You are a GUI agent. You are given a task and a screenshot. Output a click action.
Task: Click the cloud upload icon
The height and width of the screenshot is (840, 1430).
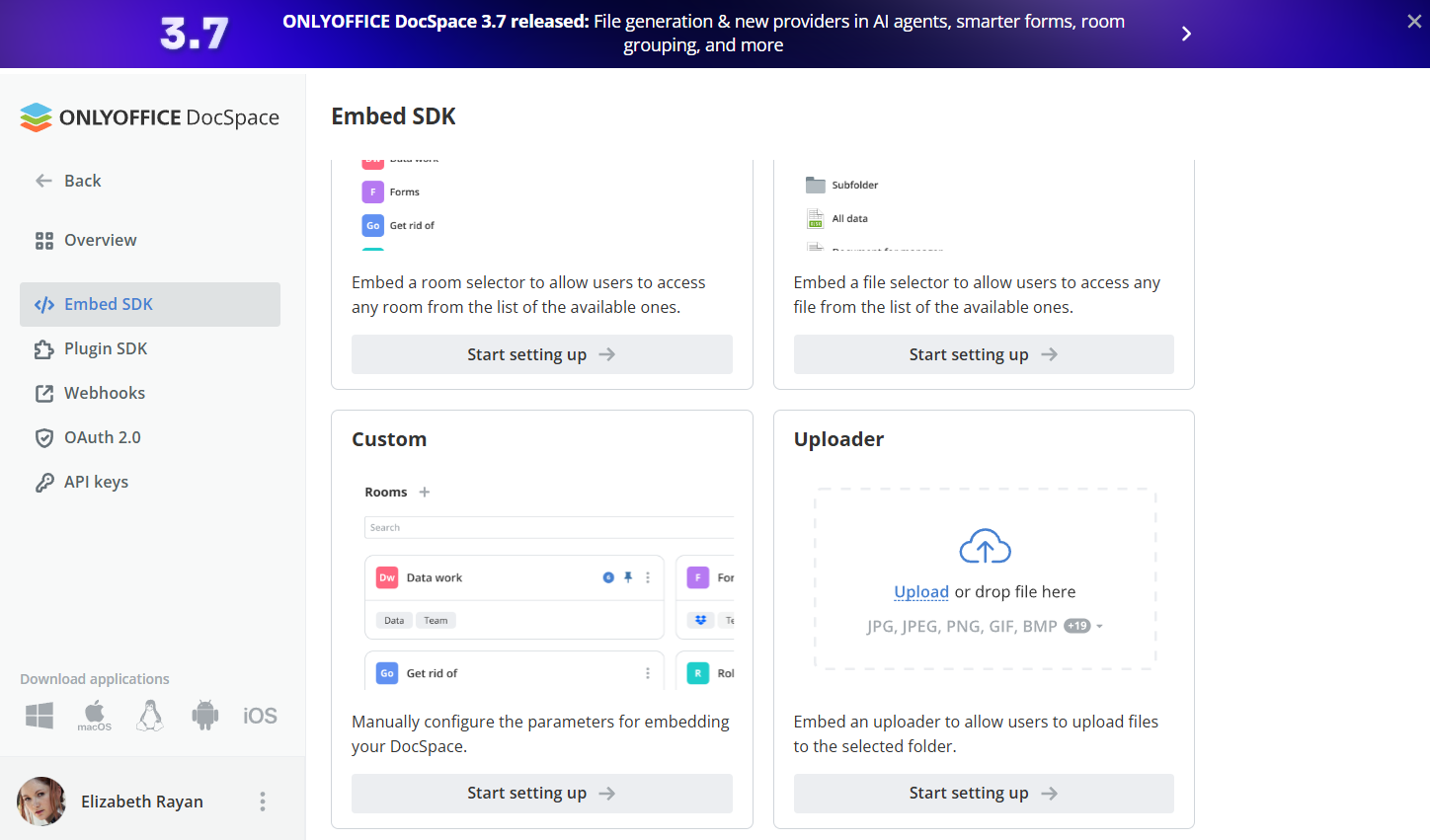[986, 546]
